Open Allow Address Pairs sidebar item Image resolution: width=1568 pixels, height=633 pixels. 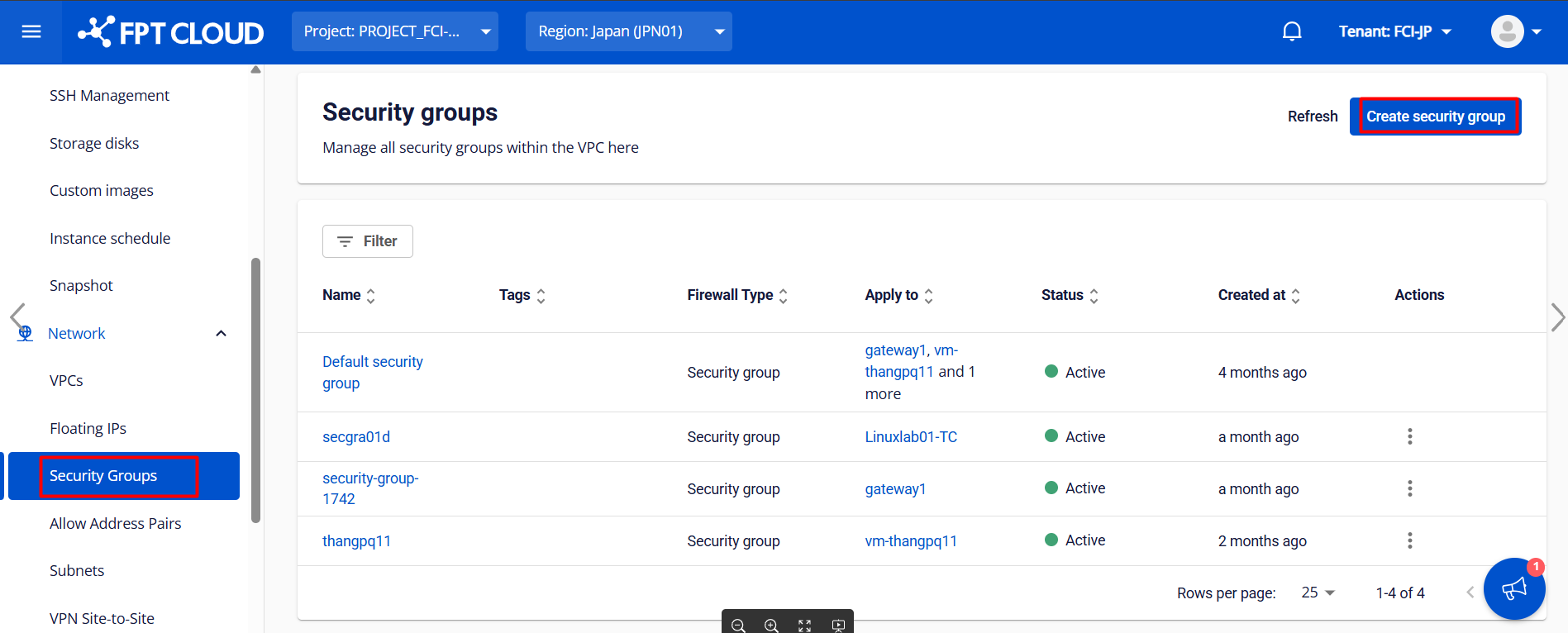tap(115, 523)
